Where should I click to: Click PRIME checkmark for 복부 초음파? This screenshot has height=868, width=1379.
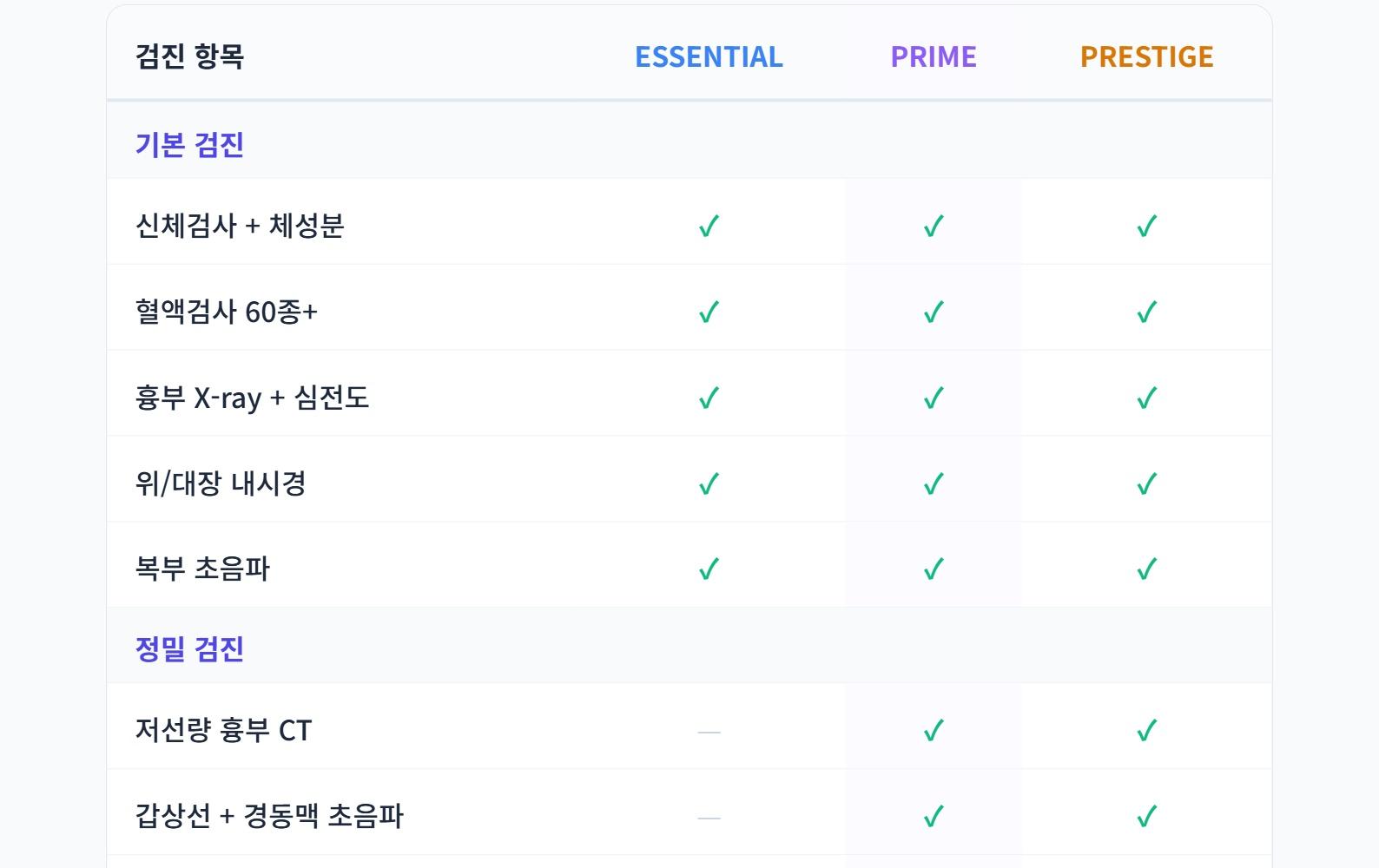click(934, 569)
